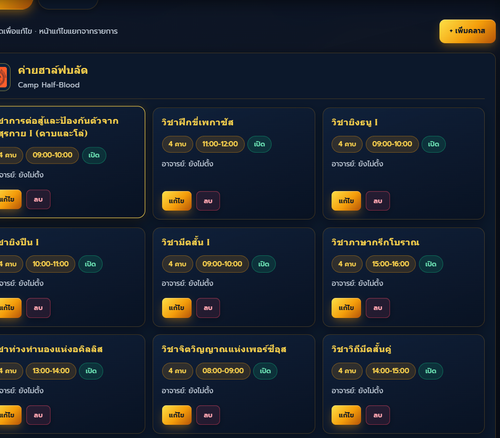Click the วิชาวิถีมีดสั้นคู่ class title
Viewport: 500px width, 438px height.
click(361, 349)
